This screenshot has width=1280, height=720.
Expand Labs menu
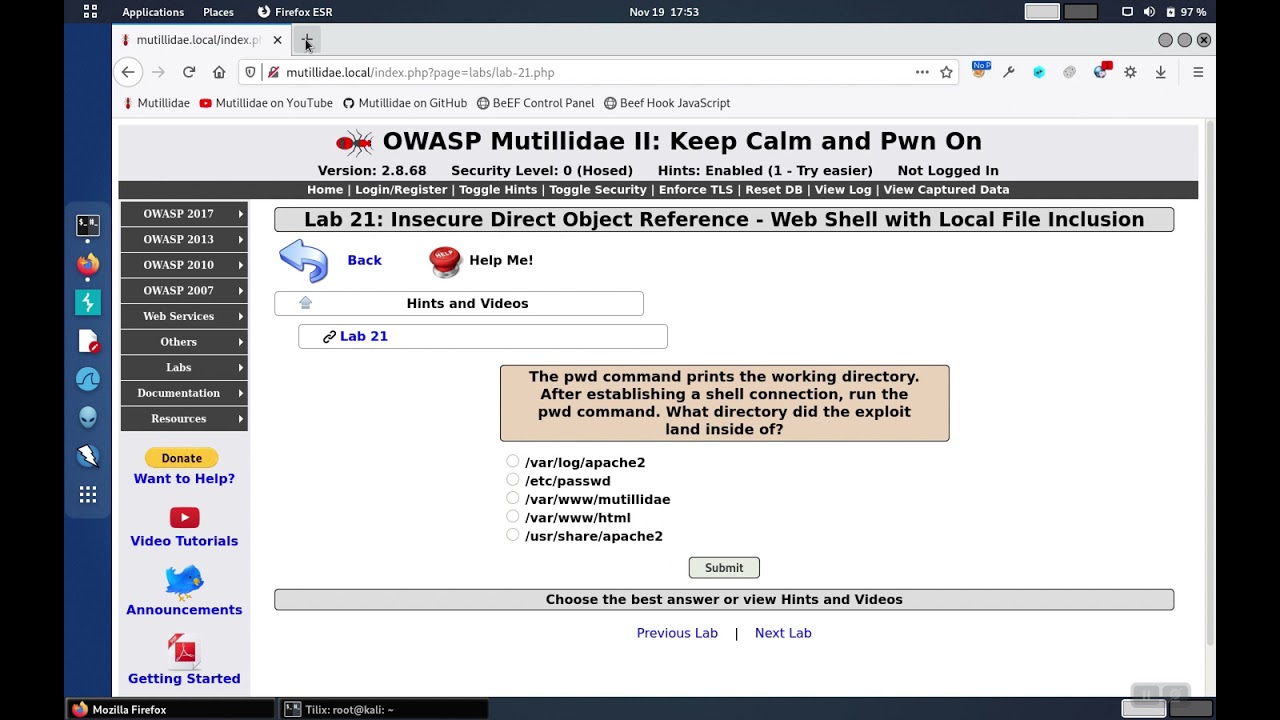pos(184,367)
